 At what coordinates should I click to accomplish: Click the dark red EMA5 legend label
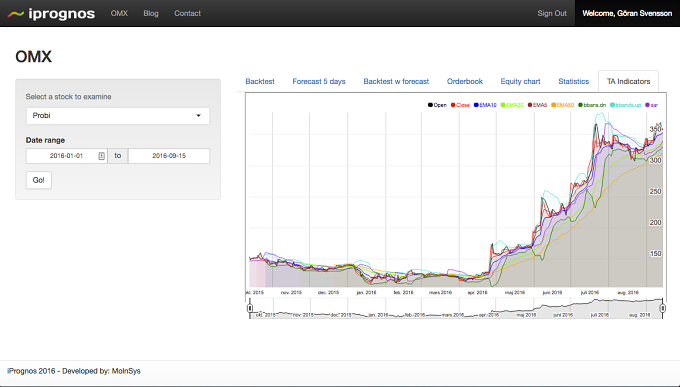click(x=540, y=105)
